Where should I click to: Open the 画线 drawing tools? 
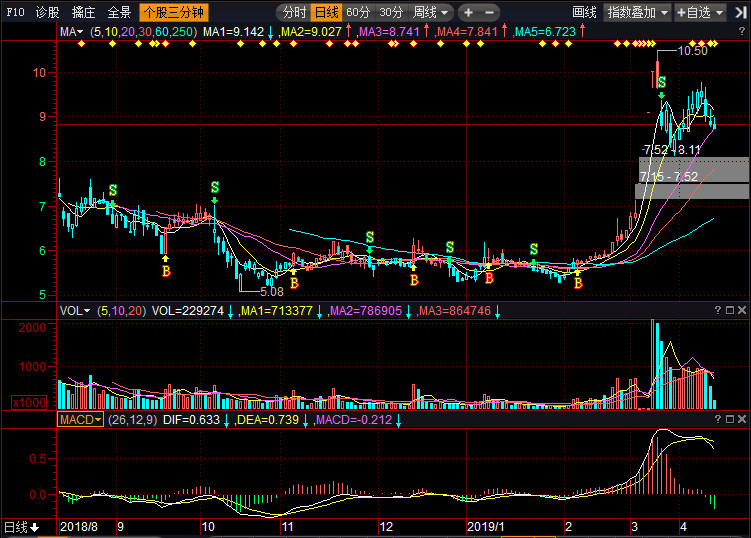click(584, 13)
